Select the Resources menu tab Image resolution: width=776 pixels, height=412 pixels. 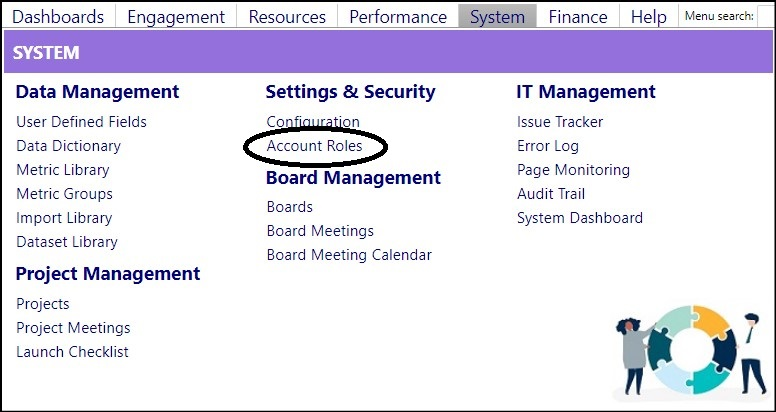[x=287, y=17]
